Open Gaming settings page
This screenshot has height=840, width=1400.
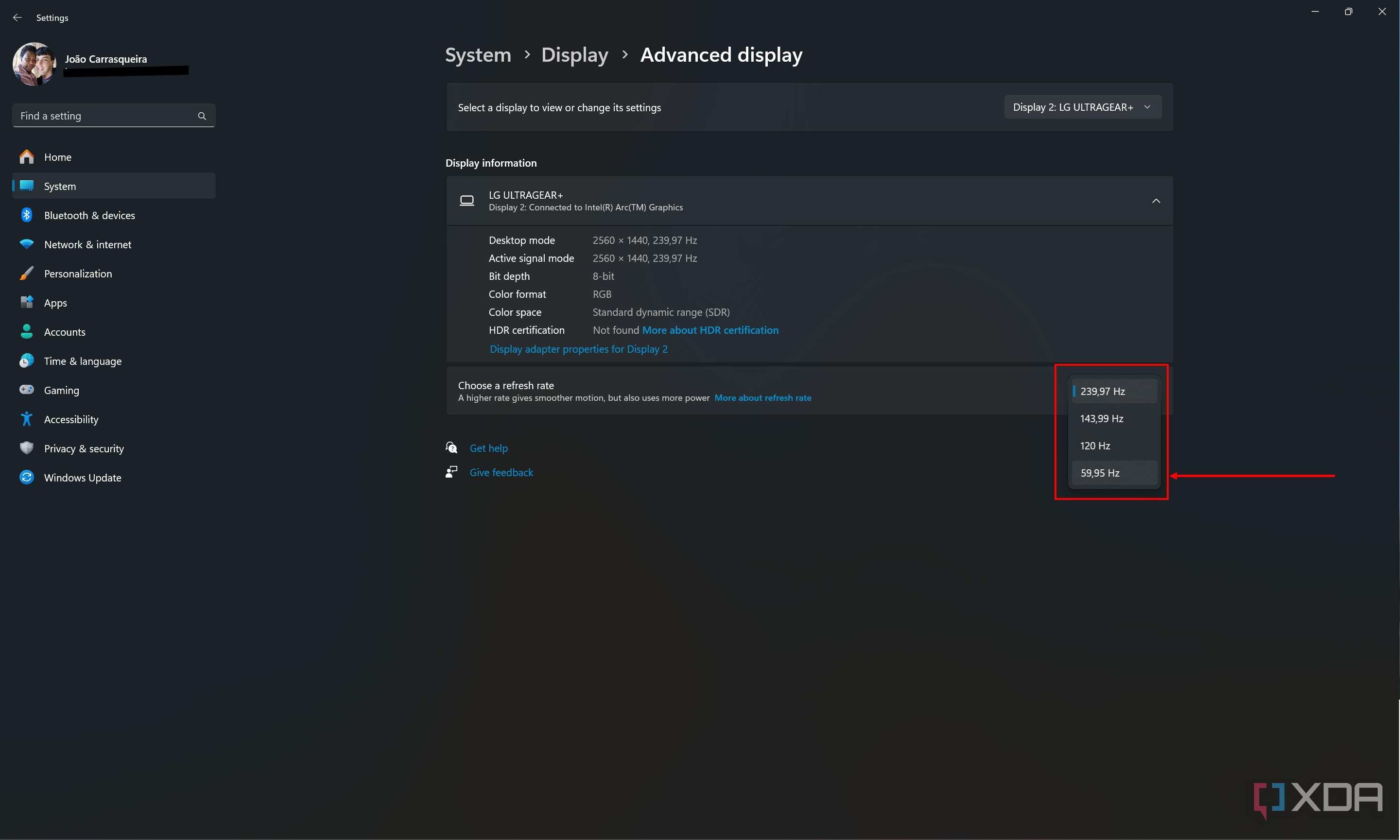click(x=114, y=390)
